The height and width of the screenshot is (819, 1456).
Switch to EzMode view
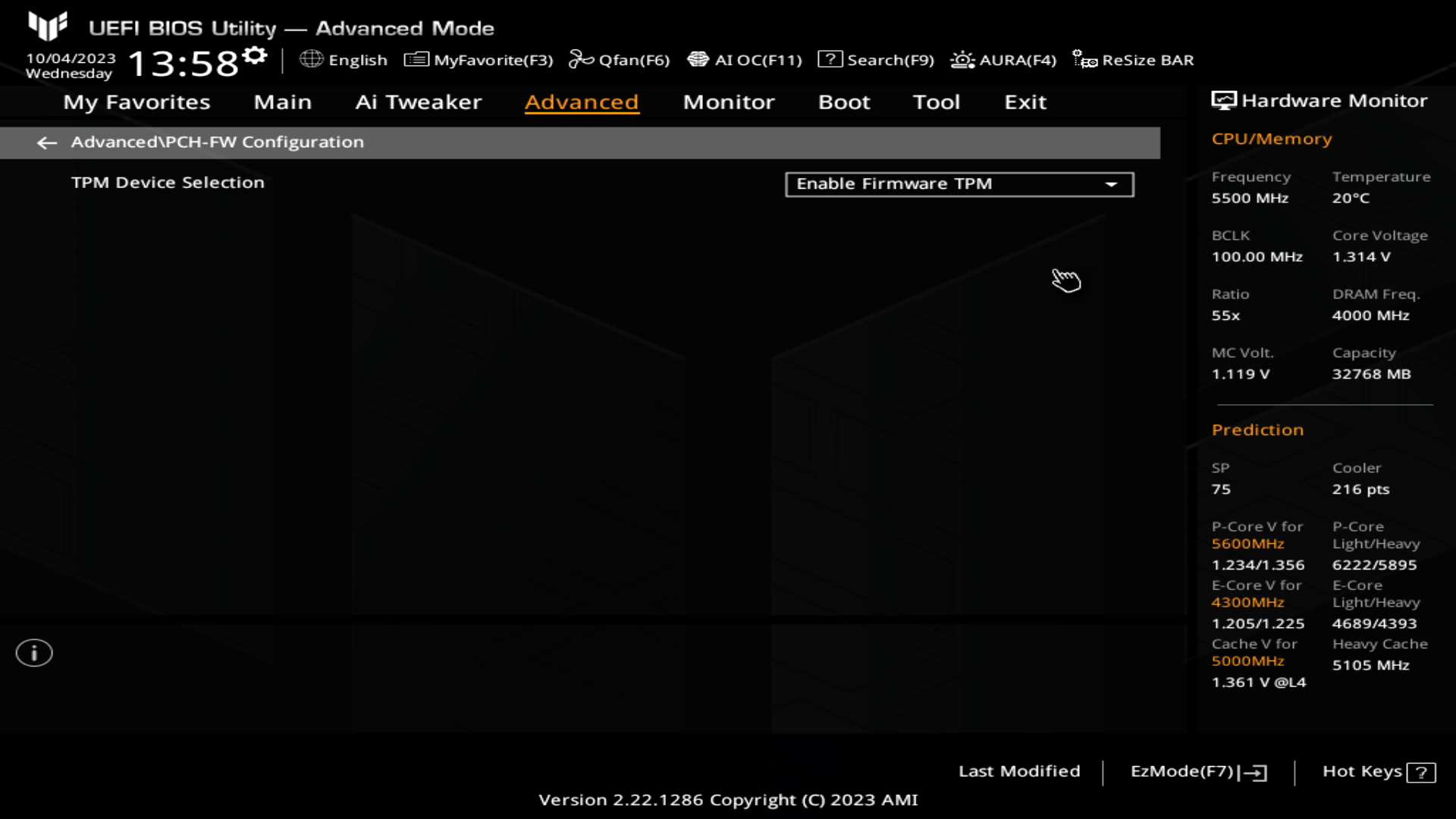coord(1195,771)
